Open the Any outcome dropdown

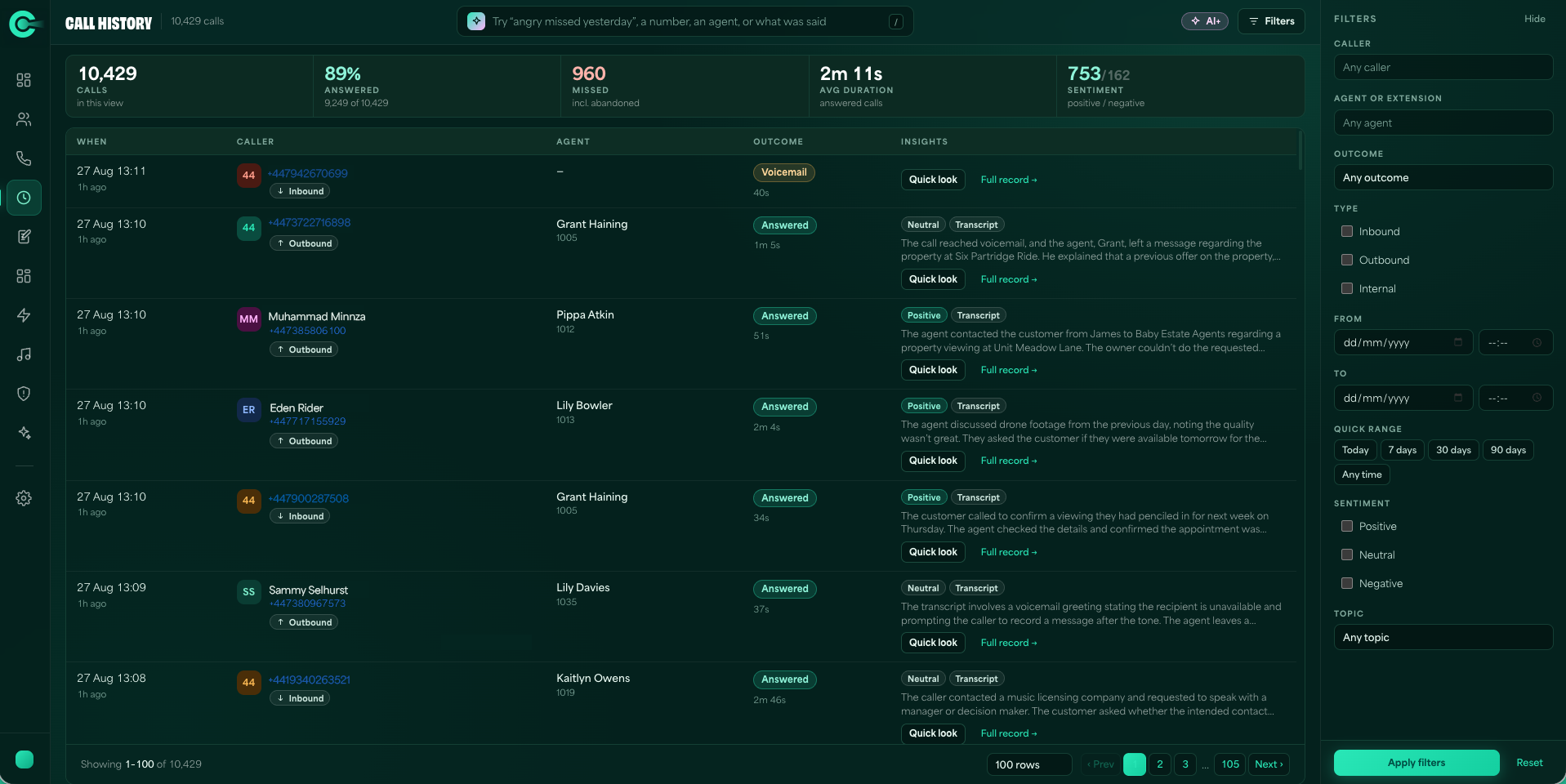[1443, 177]
